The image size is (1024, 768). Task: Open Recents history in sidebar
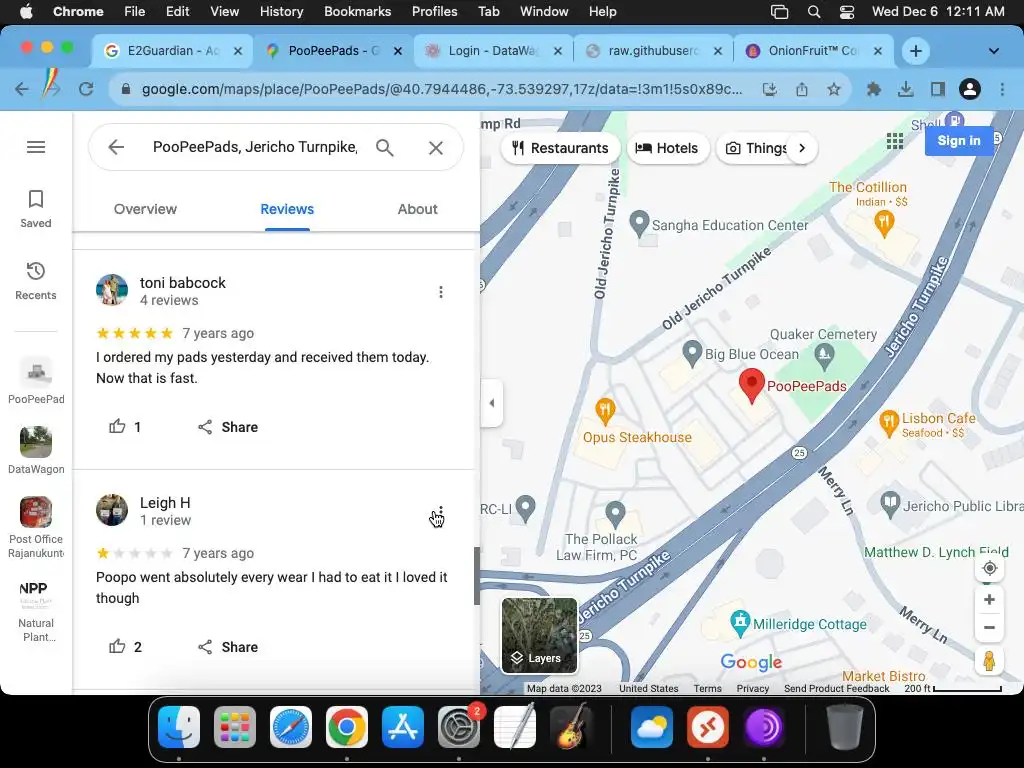pos(36,281)
